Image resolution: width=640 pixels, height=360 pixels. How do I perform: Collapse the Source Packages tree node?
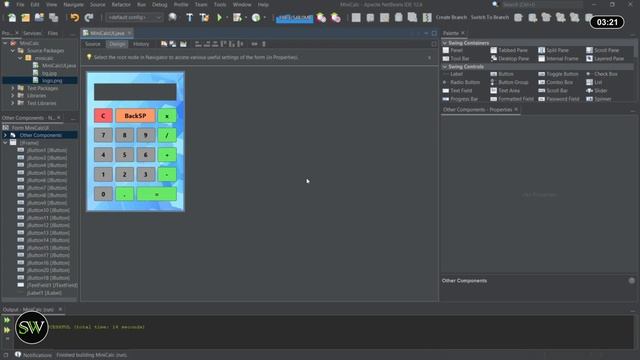pyautogui.click(x=13, y=51)
